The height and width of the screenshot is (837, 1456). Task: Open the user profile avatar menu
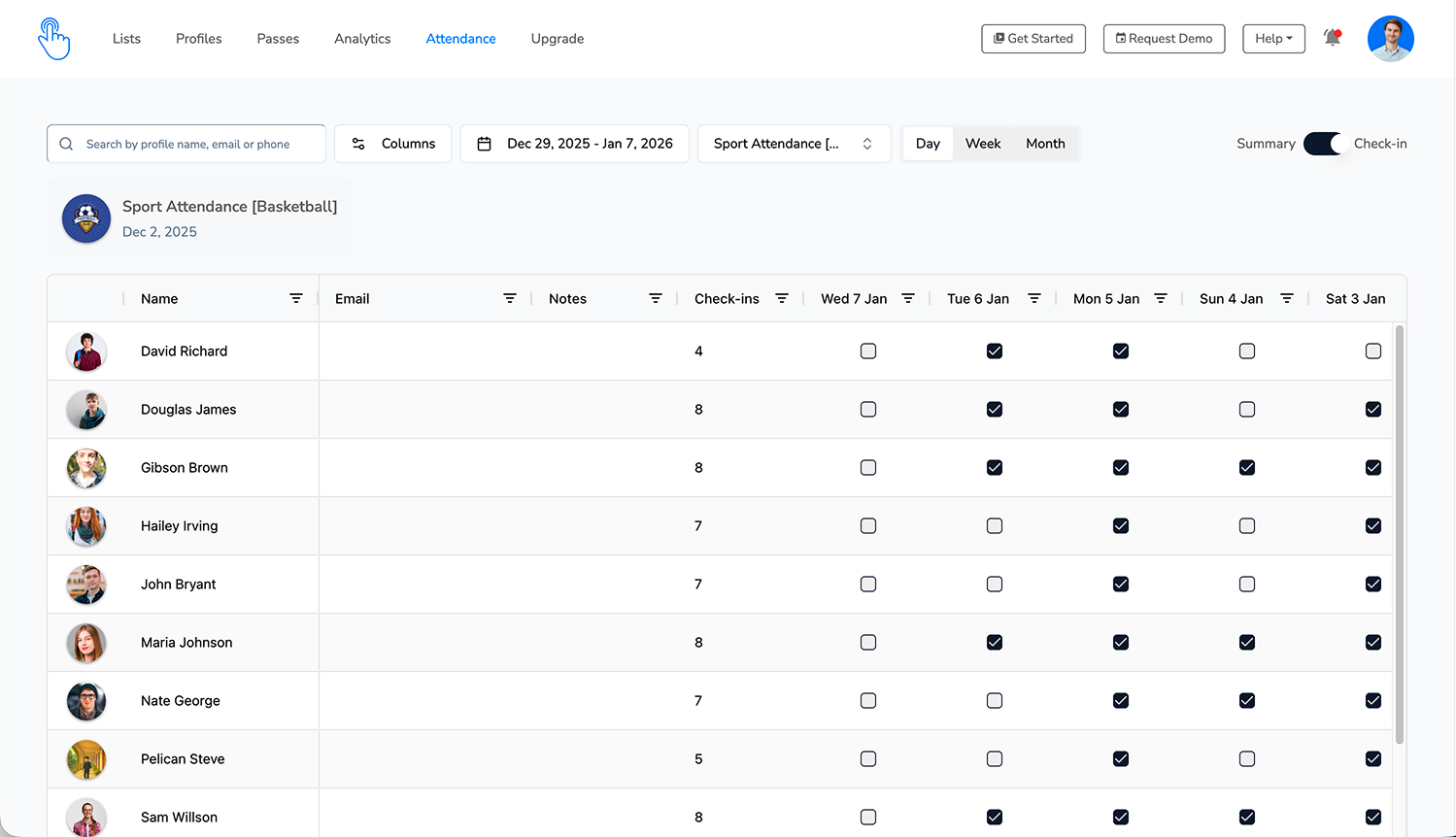[1390, 39]
